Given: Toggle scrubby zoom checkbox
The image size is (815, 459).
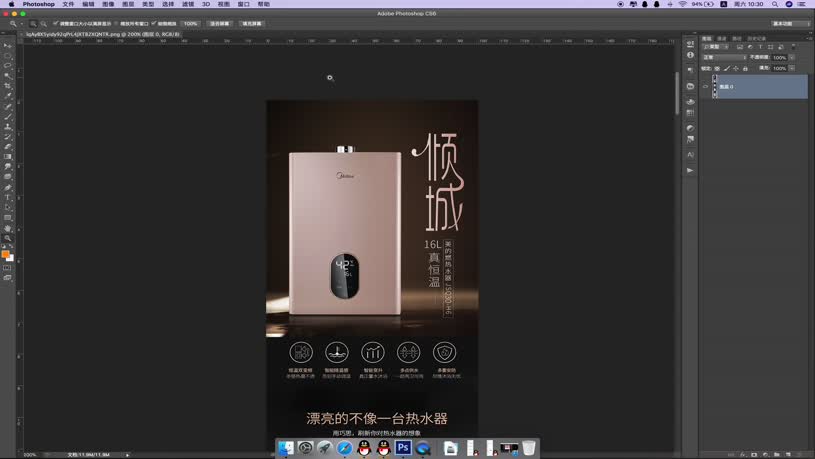Looking at the screenshot, I should 154,23.
